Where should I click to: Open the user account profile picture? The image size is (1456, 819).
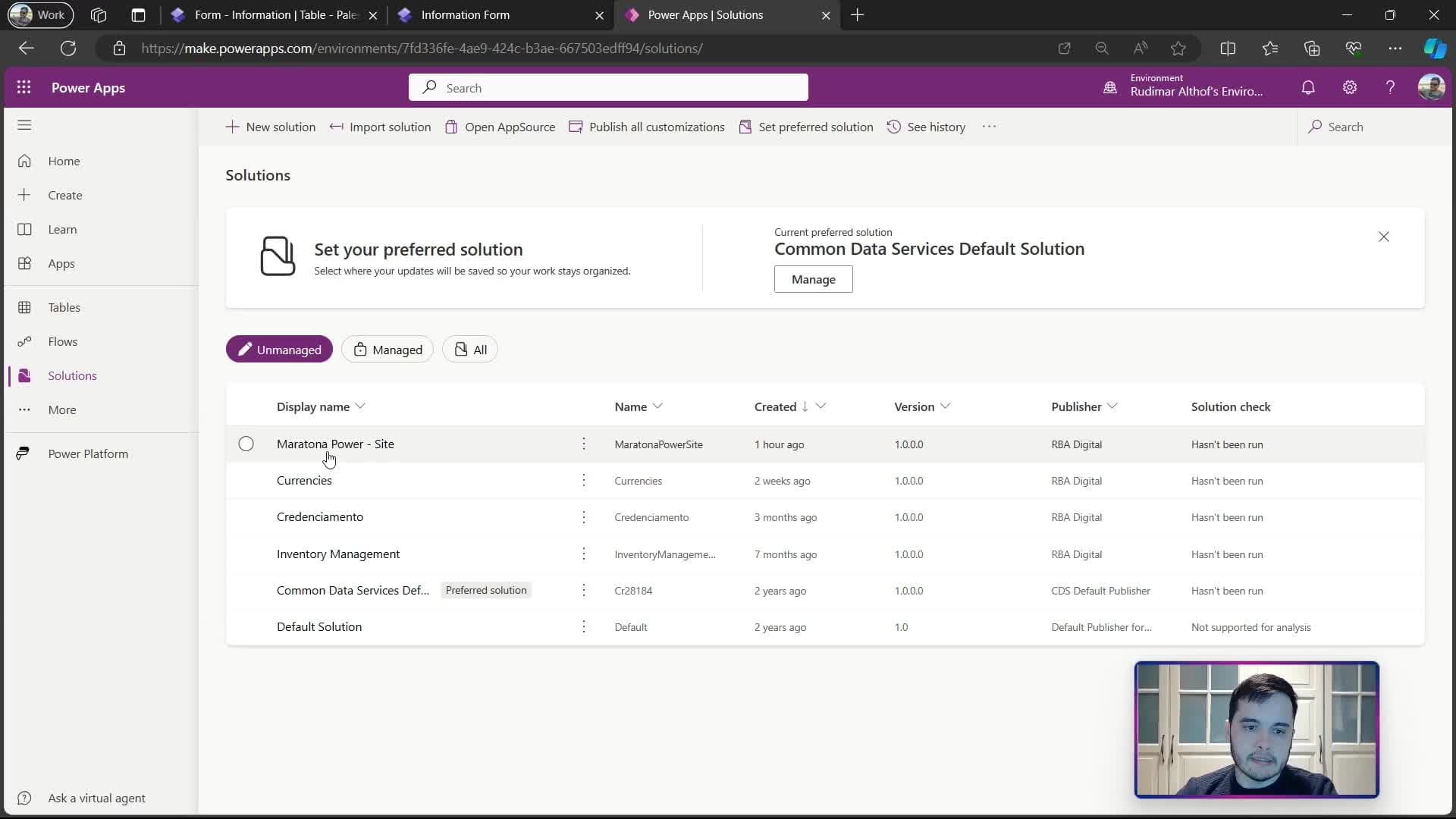(1431, 87)
